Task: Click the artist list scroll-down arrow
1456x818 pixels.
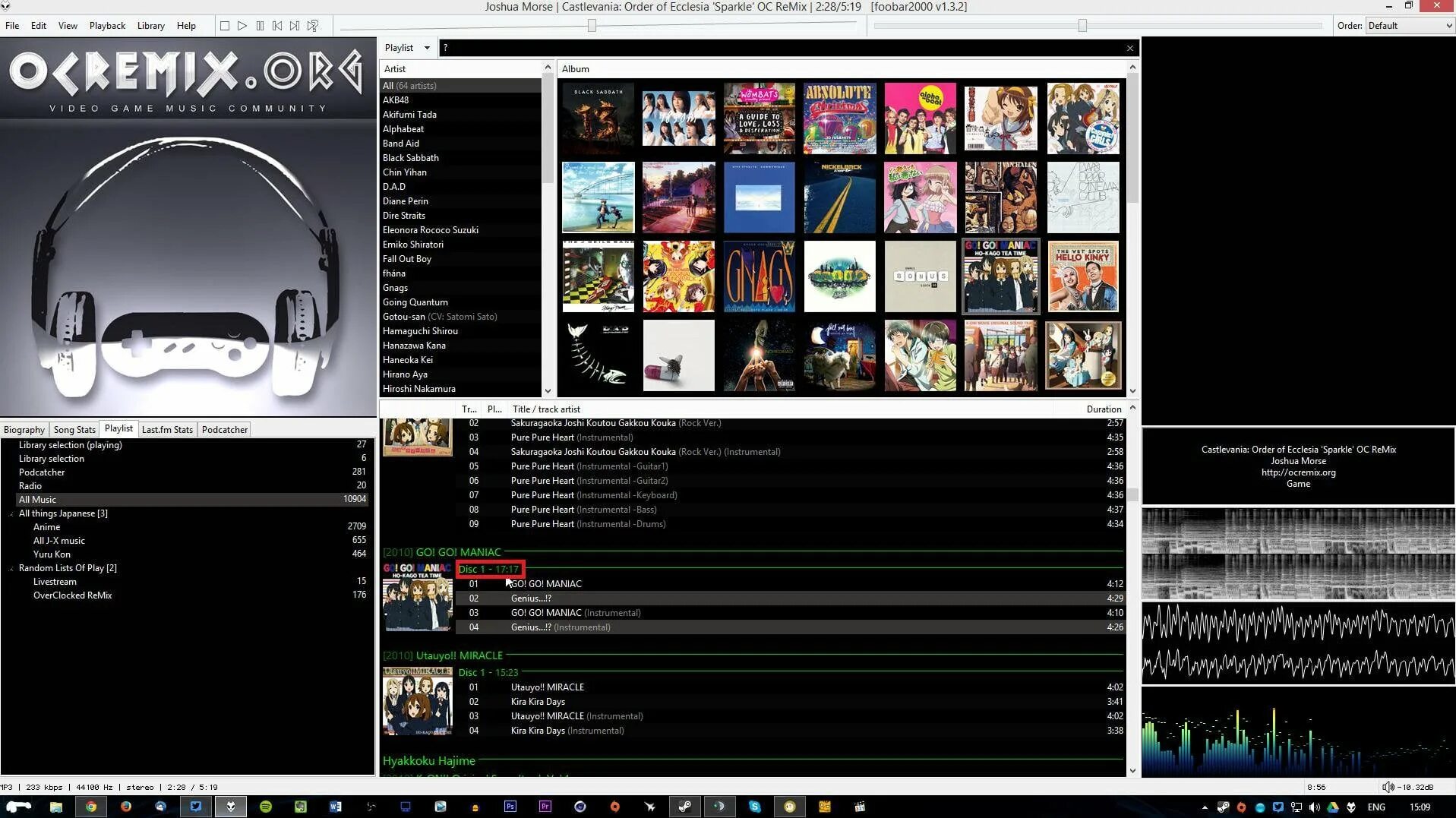Action: click(548, 391)
